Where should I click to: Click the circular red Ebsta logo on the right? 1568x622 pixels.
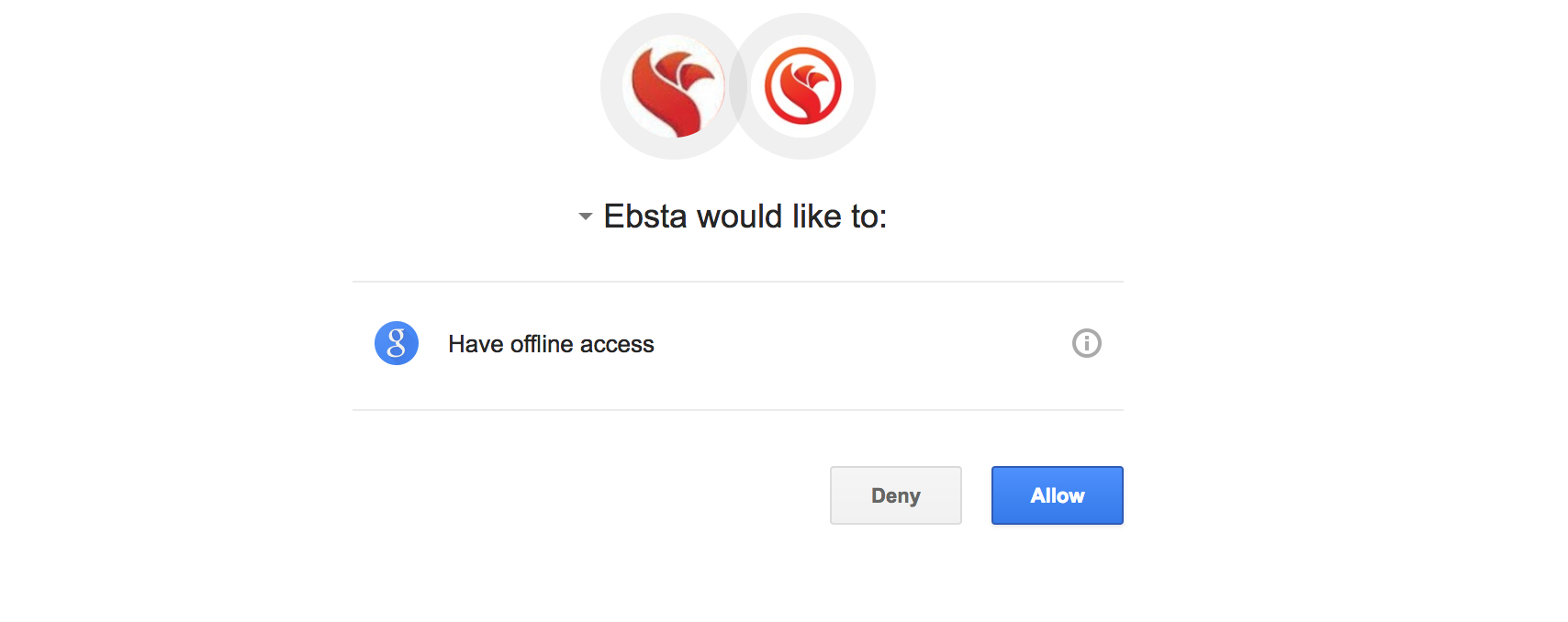[x=803, y=86]
